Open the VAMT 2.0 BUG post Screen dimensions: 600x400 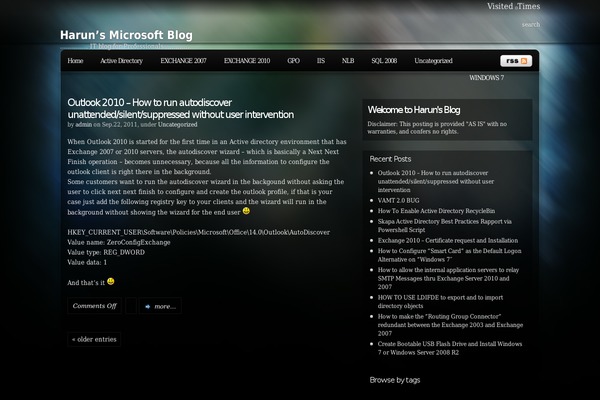pos(398,201)
